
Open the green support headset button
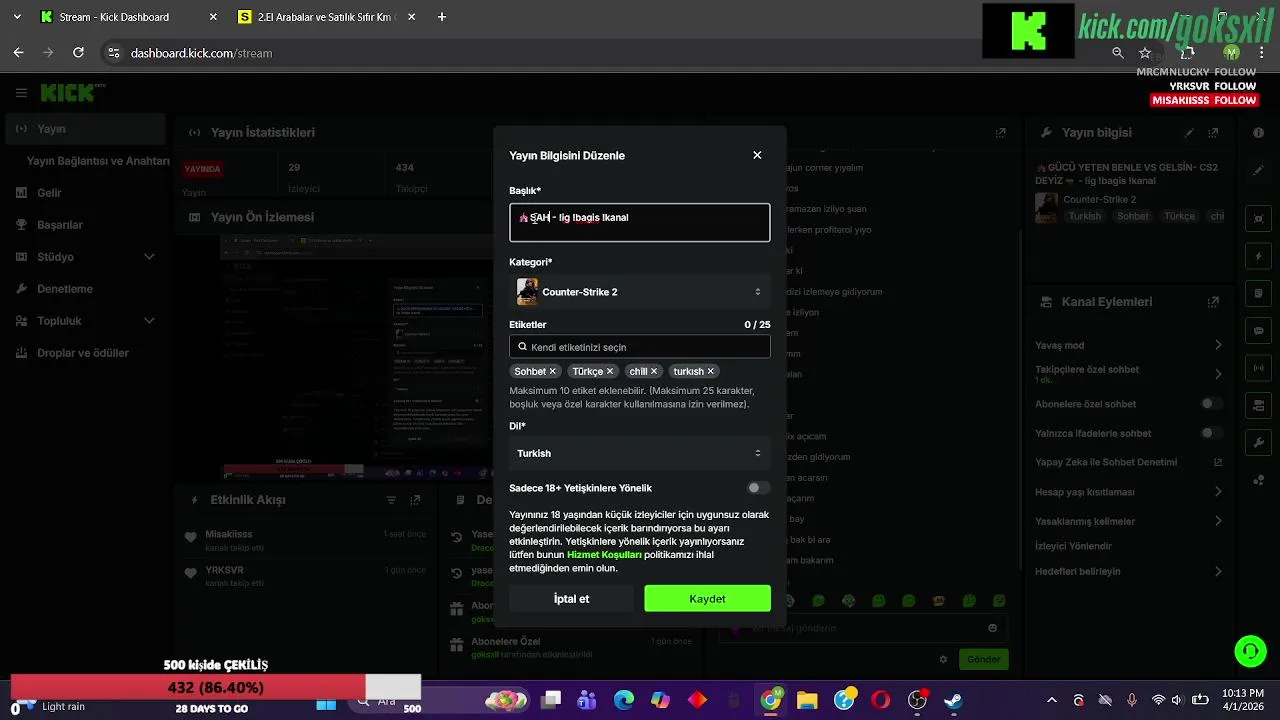click(x=1250, y=651)
